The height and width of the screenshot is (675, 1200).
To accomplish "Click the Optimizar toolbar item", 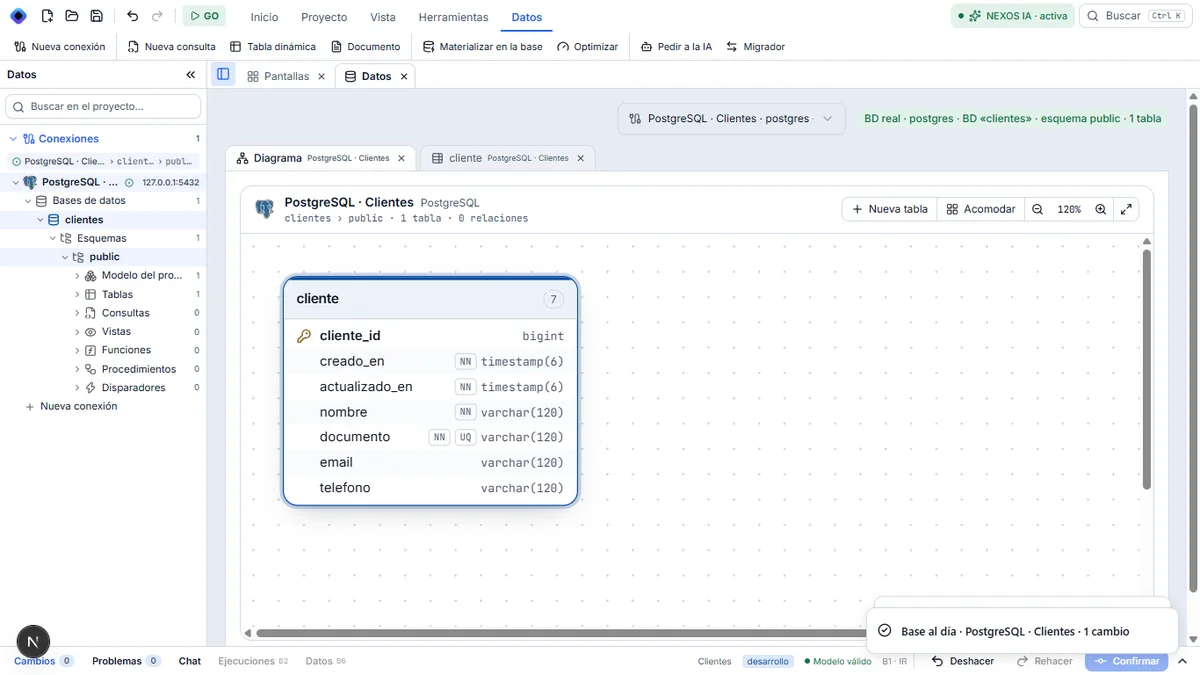I will tap(588, 47).
